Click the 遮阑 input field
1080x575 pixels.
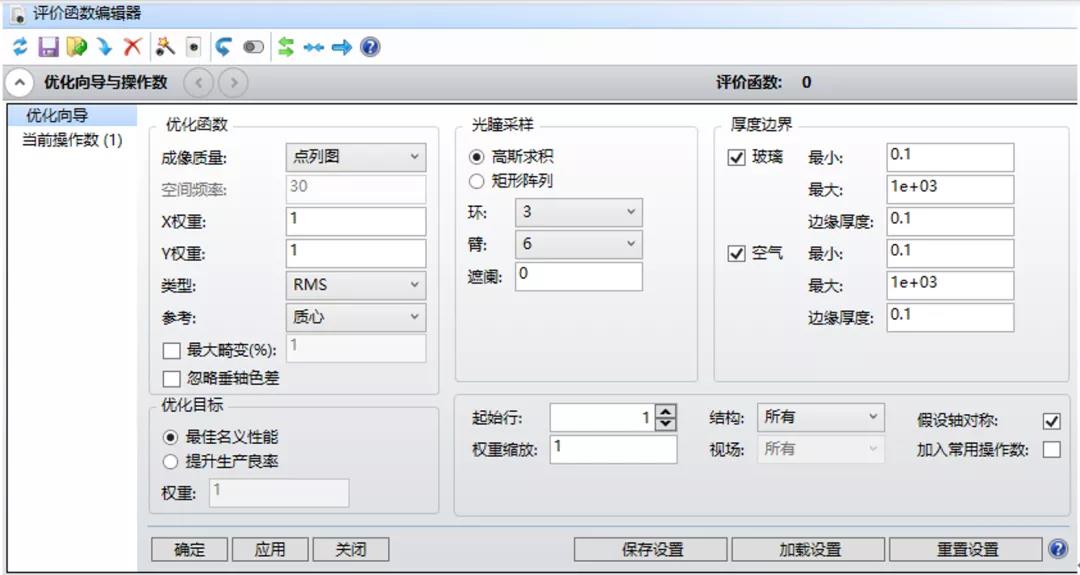579,276
